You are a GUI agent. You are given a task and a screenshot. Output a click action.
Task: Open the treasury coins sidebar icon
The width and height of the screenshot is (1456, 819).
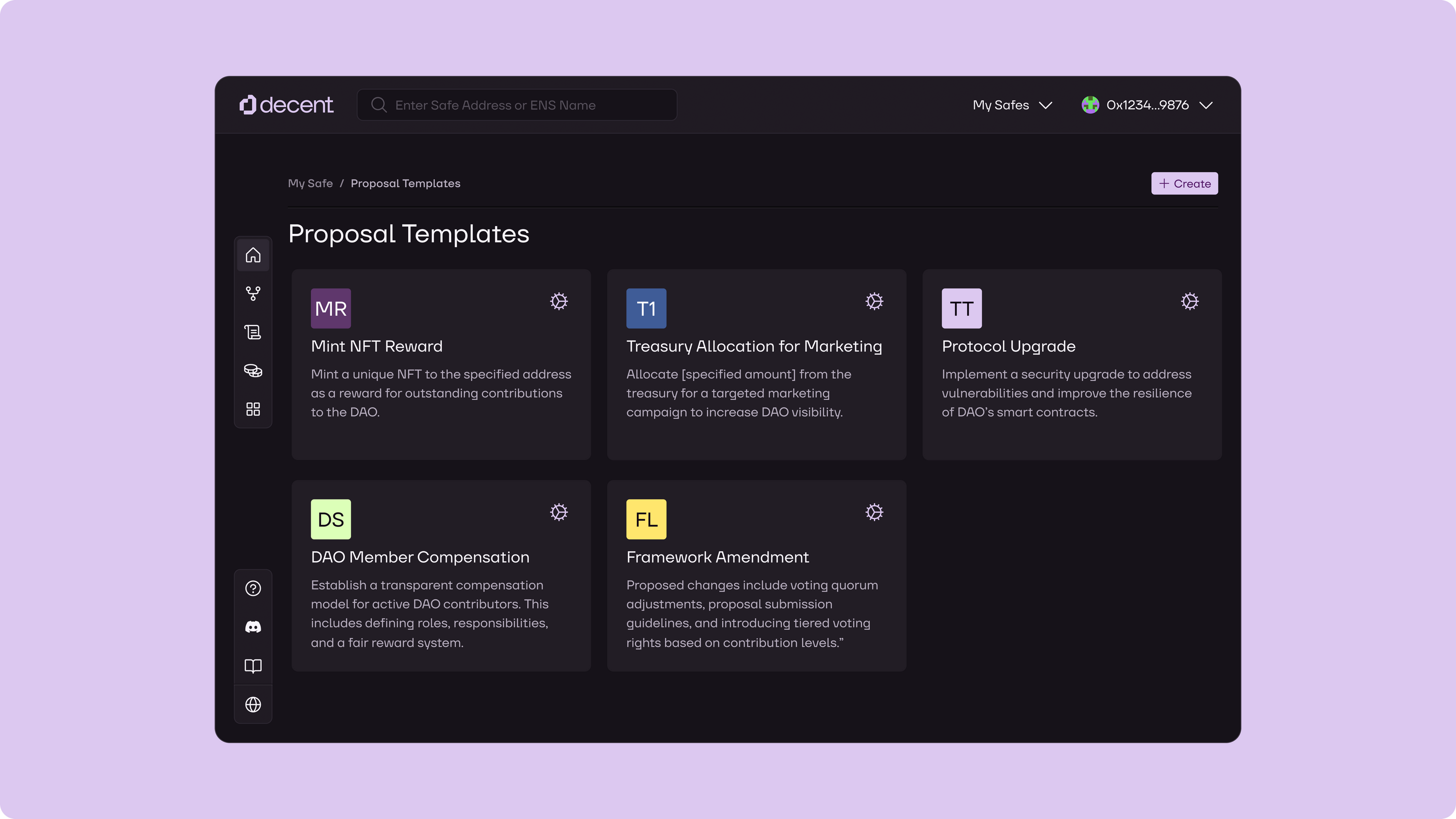(x=253, y=371)
